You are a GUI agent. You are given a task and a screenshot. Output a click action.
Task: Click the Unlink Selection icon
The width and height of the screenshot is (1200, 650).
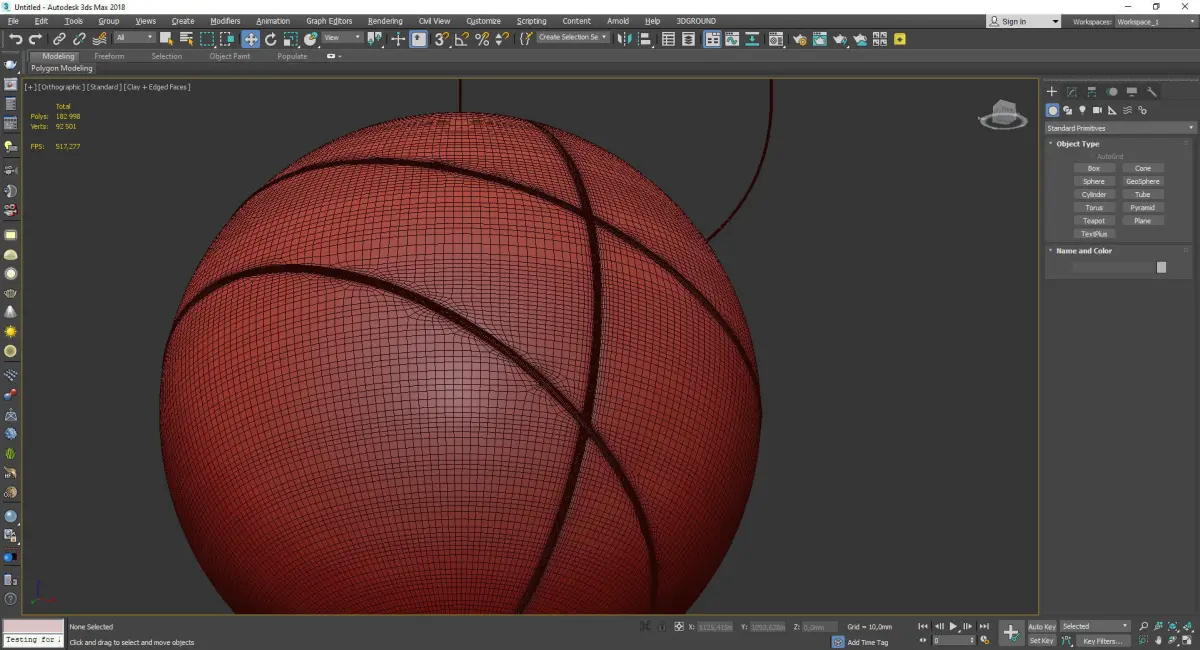(x=79, y=39)
